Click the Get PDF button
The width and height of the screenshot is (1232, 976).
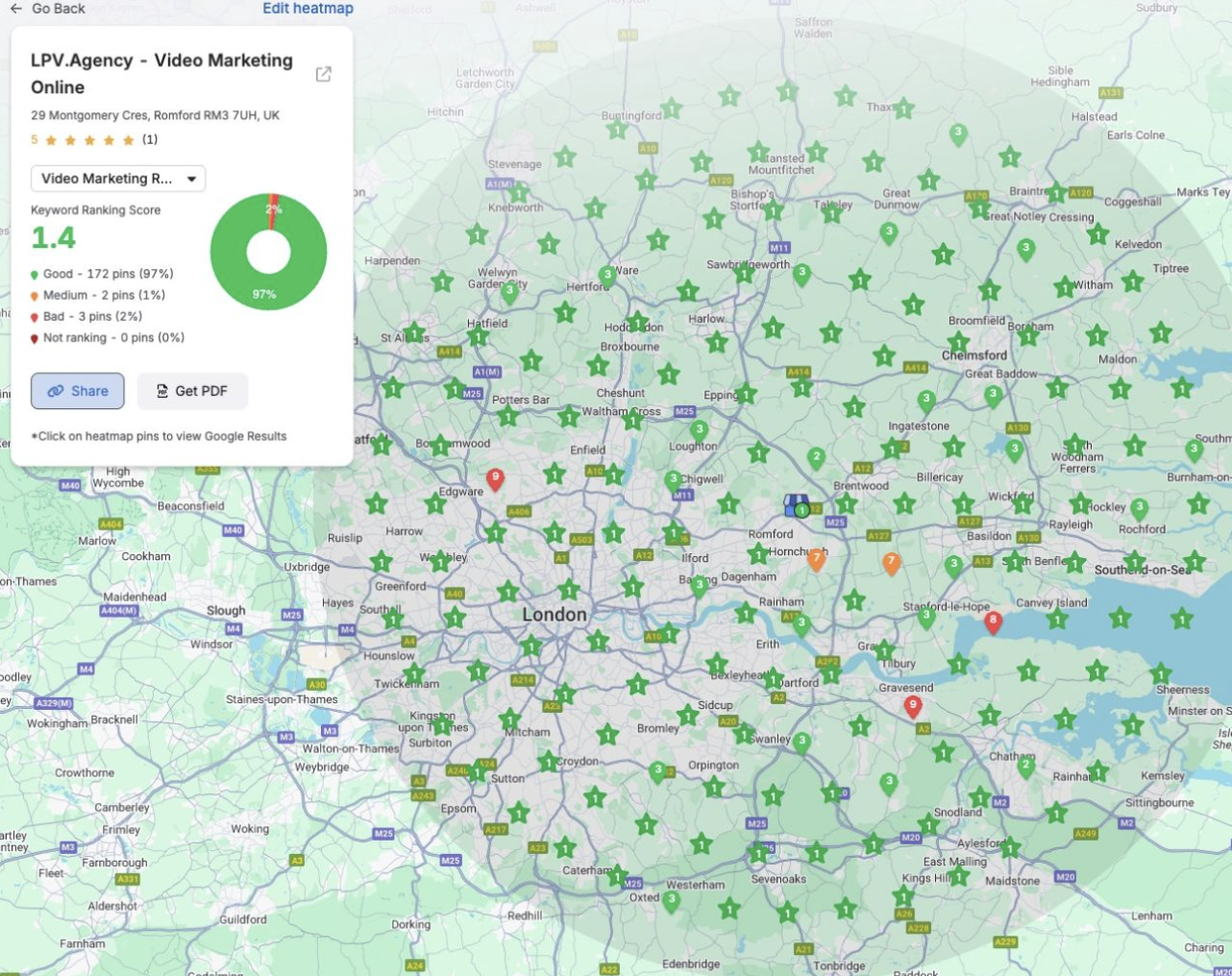coord(192,391)
